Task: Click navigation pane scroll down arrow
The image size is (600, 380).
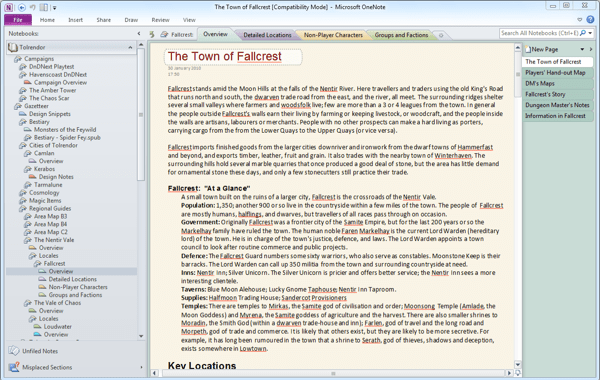Action: point(141,336)
